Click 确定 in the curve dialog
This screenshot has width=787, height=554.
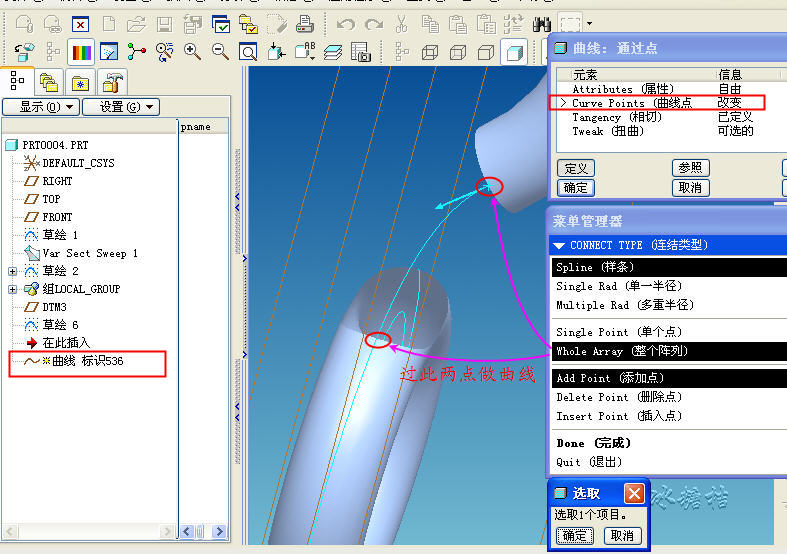[576, 188]
